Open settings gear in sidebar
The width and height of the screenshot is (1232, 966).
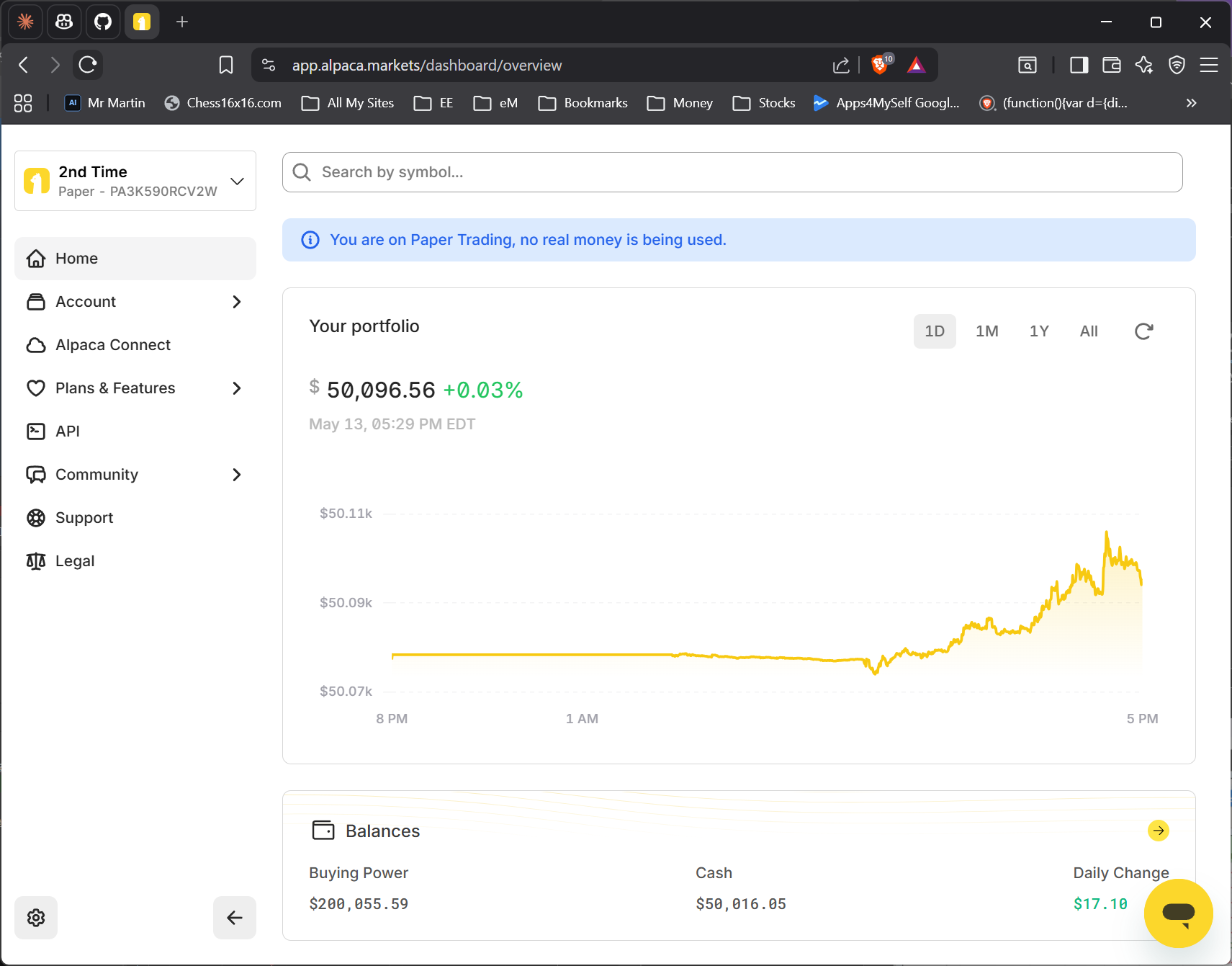pos(36,918)
